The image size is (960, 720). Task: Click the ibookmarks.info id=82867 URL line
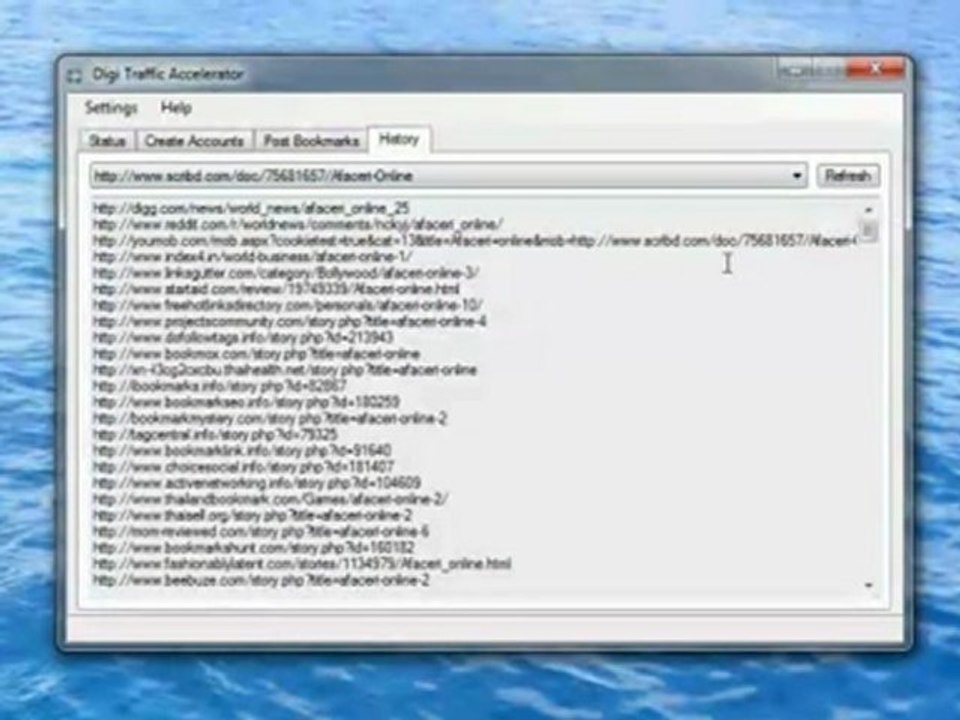[x=220, y=386]
